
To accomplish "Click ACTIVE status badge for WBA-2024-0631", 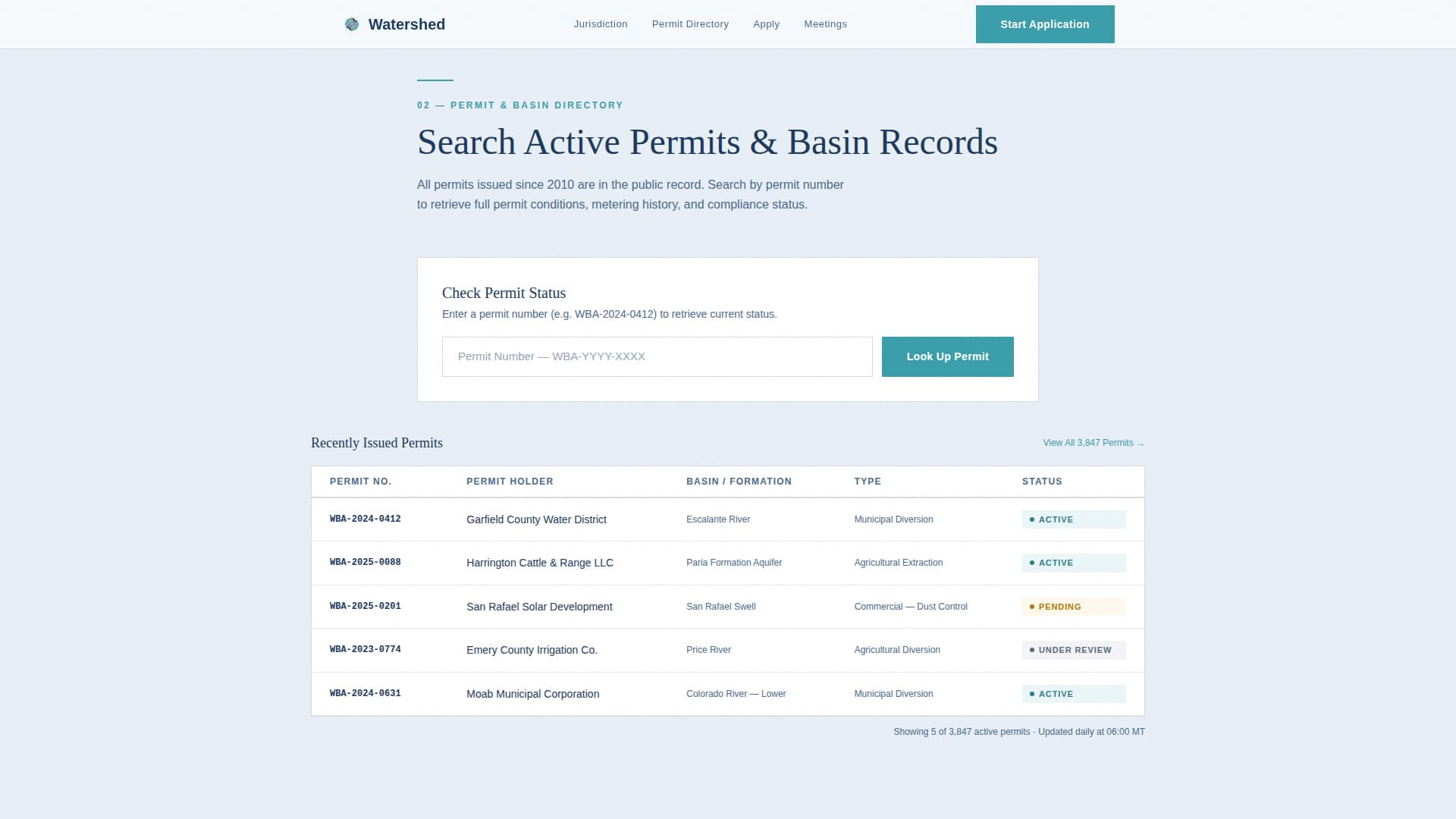I will pyautogui.click(x=1074, y=694).
